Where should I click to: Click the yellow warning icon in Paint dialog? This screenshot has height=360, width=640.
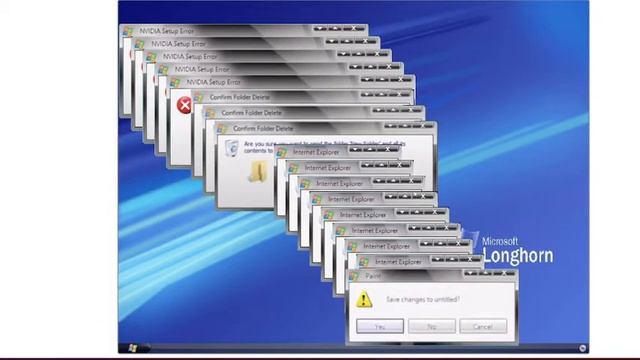tap(364, 299)
